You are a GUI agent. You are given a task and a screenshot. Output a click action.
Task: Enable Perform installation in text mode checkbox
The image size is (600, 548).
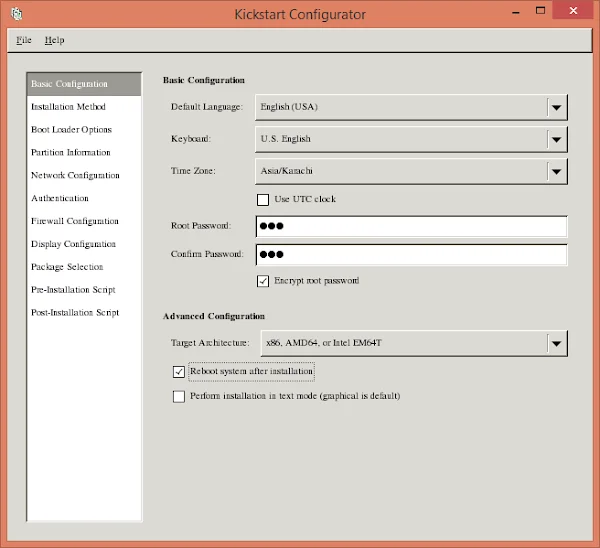(x=179, y=396)
